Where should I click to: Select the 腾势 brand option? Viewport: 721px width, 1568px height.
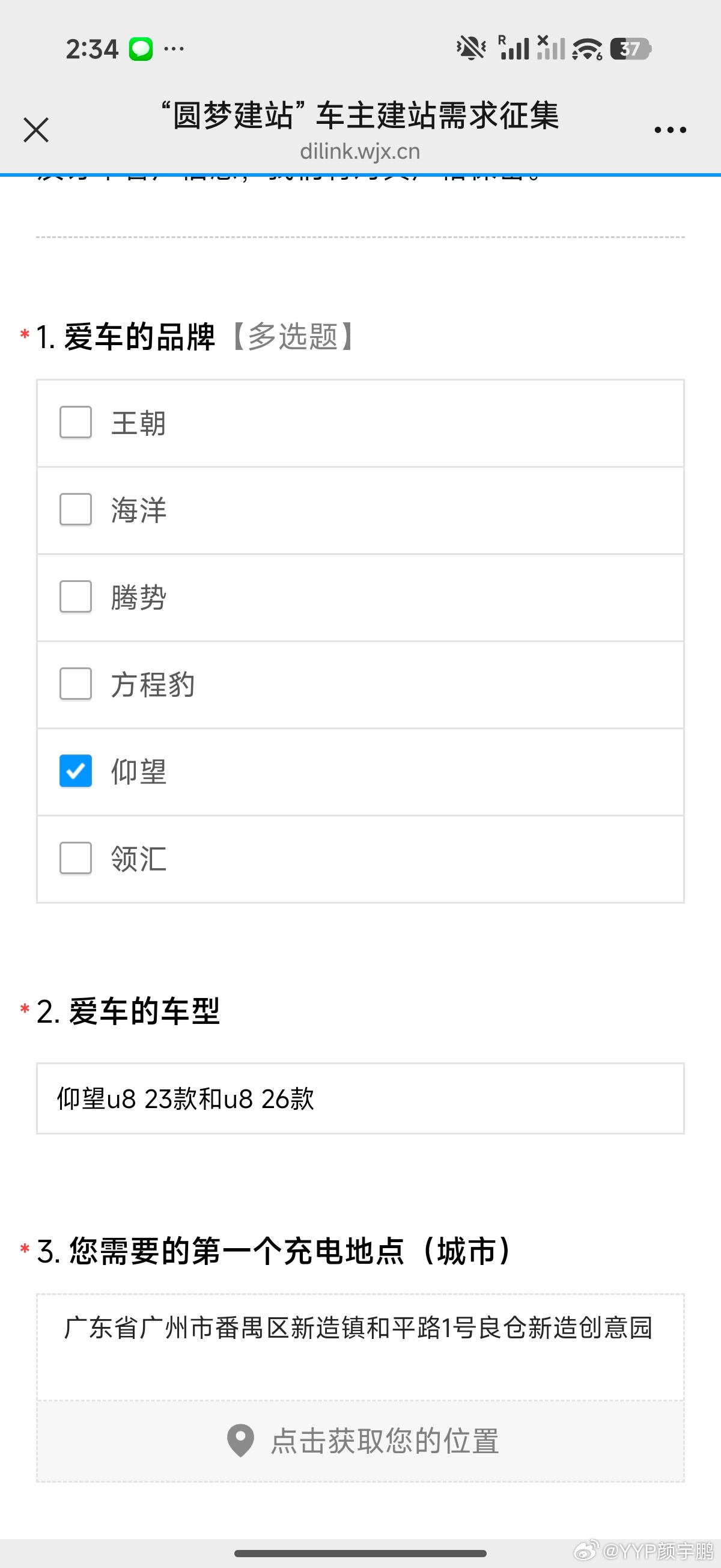pyautogui.click(x=76, y=596)
